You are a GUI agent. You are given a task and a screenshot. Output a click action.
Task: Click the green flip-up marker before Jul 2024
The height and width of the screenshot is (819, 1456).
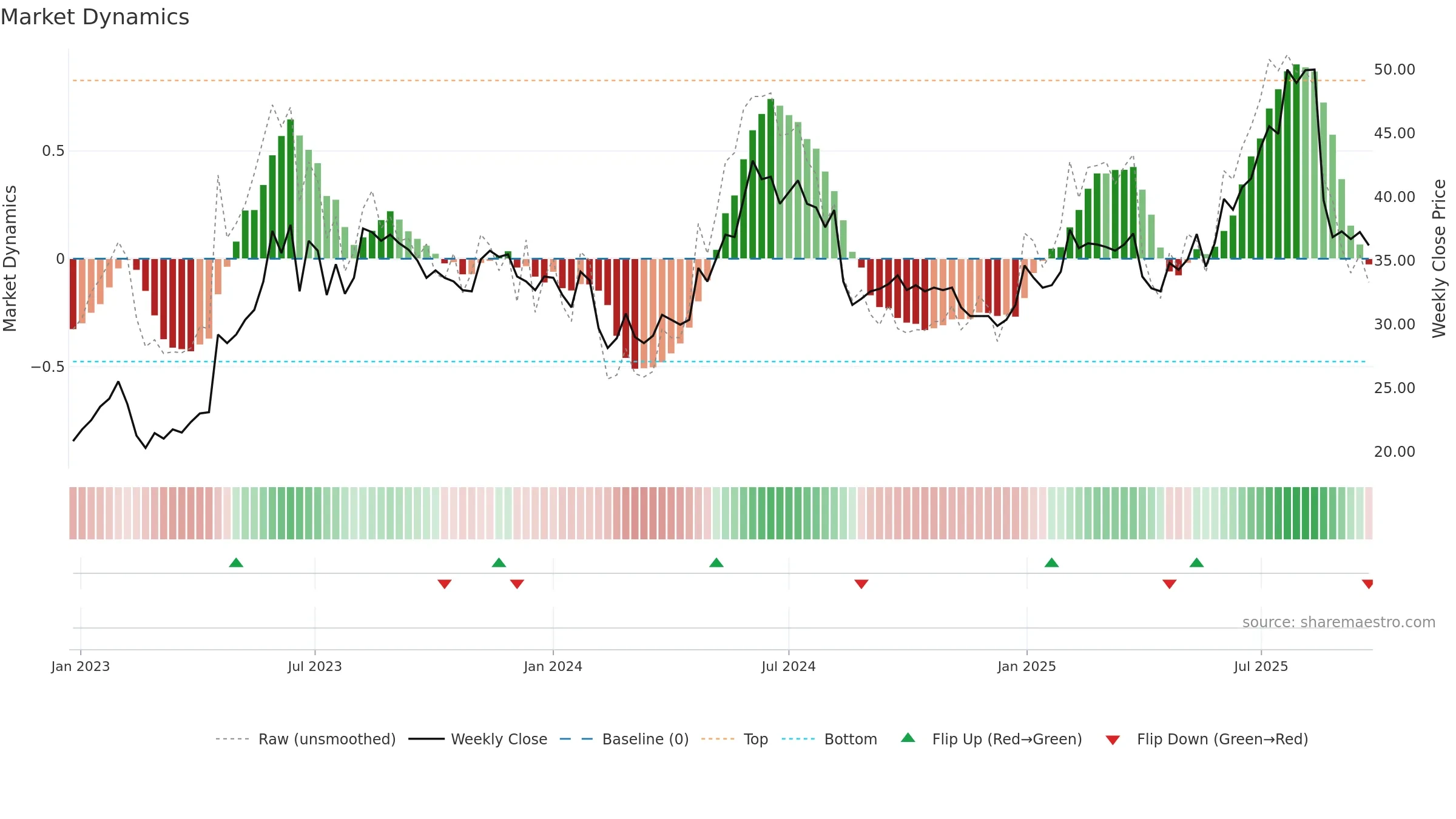(716, 562)
